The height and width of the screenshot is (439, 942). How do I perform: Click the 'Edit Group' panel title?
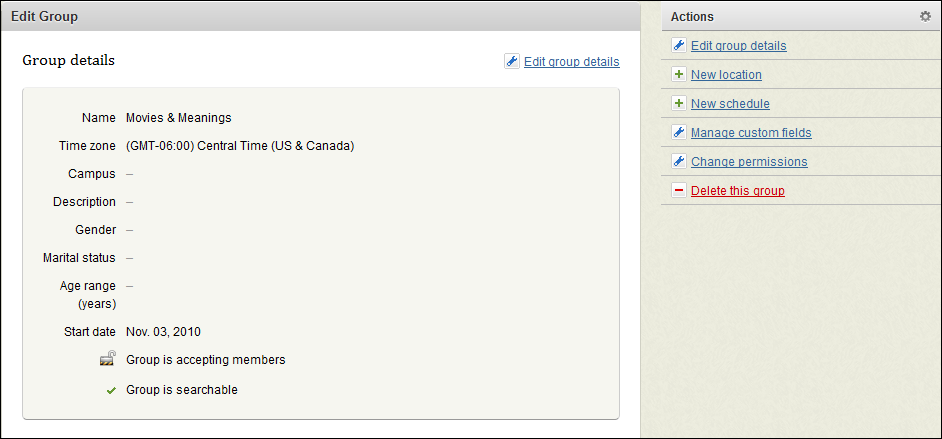(x=44, y=17)
